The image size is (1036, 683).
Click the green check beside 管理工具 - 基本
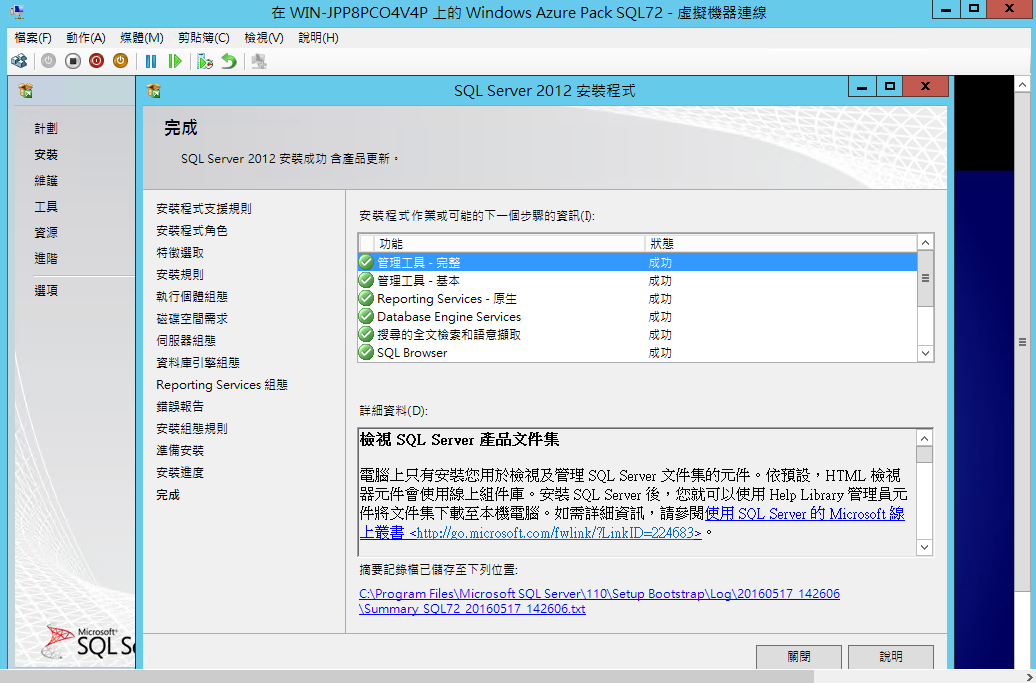click(366, 280)
